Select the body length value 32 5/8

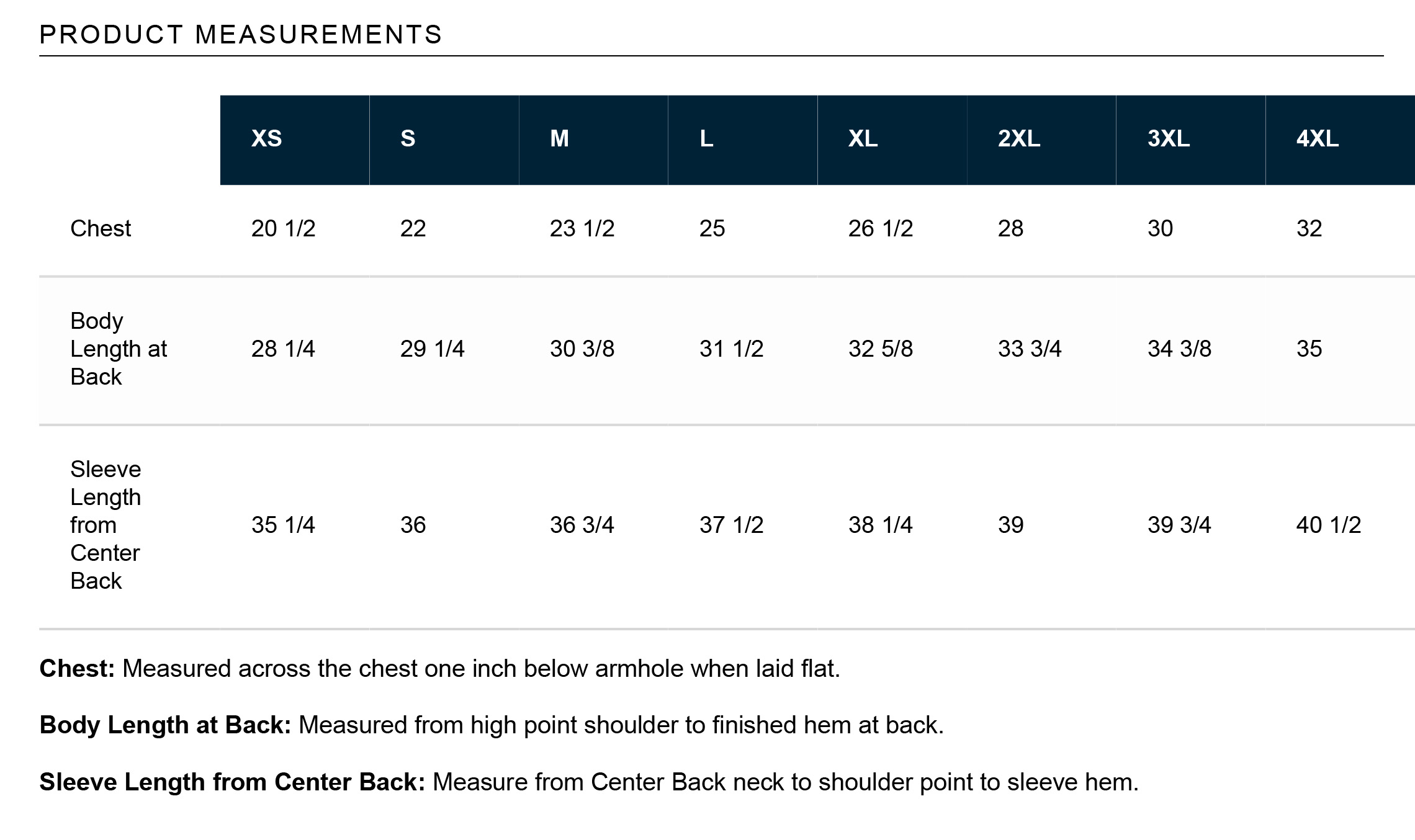(880, 349)
